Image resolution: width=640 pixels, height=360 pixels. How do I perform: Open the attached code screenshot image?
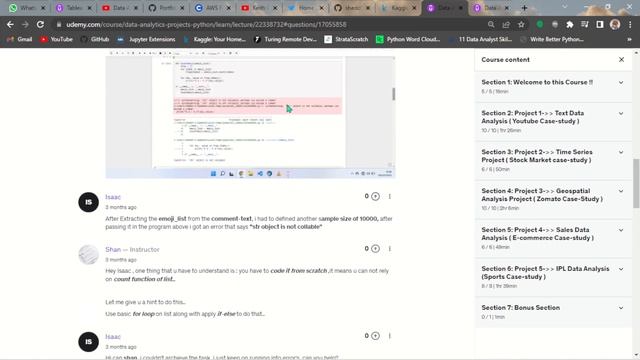pyautogui.click(x=250, y=115)
